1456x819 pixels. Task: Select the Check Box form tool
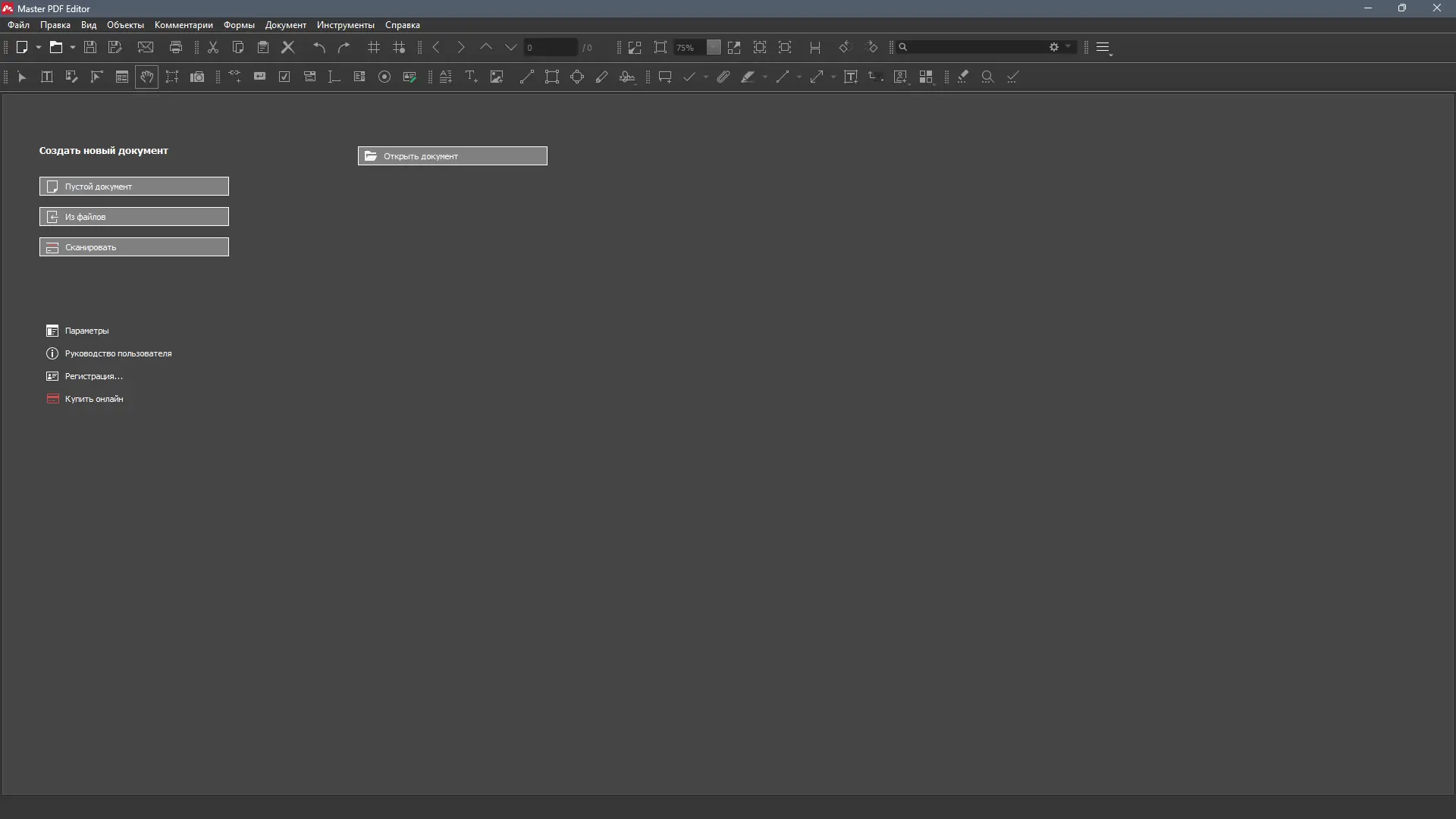tap(284, 77)
